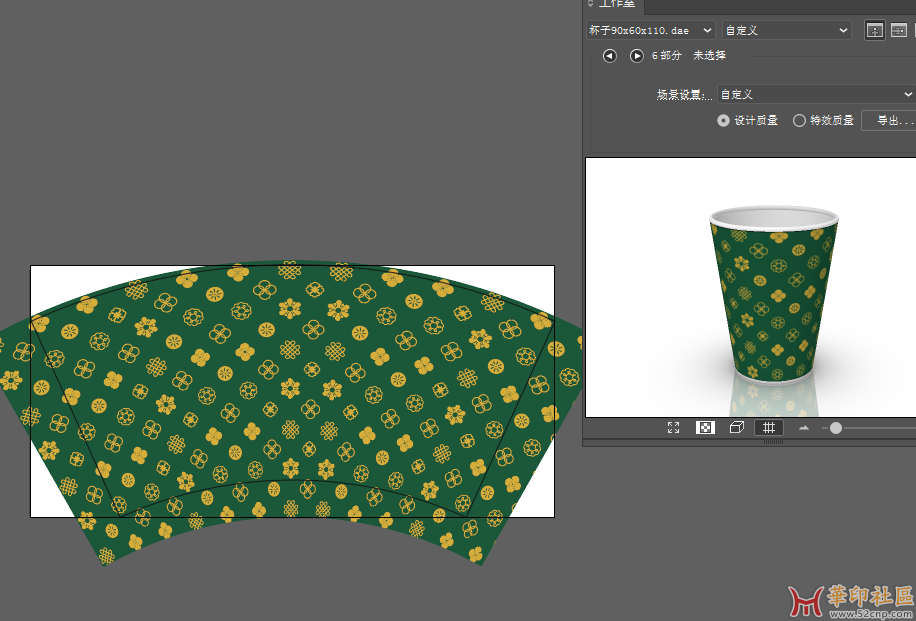Click the fit-to-view expand icon below preview
Image resolution: width=916 pixels, height=621 pixels.
point(674,427)
